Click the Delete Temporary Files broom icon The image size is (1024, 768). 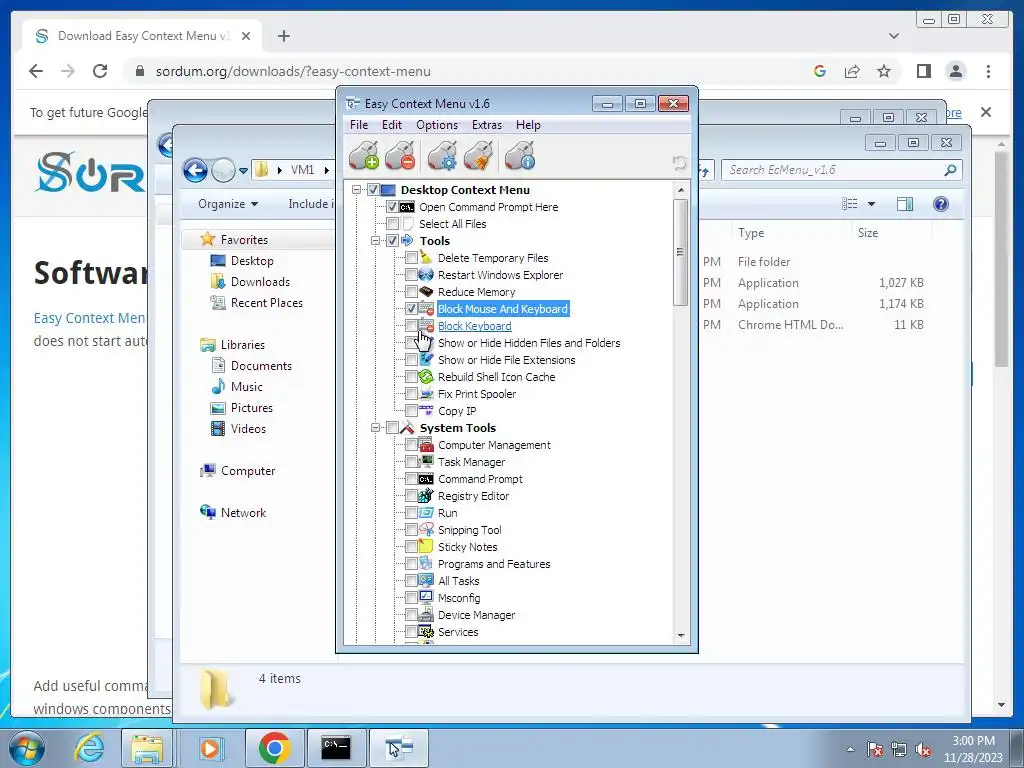click(x=426, y=257)
